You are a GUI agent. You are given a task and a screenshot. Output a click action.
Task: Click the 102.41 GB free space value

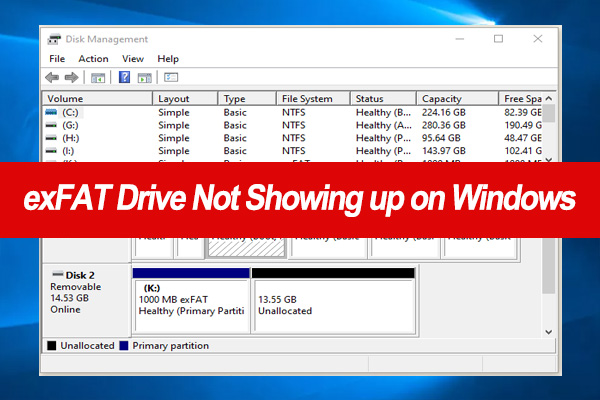coord(523,151)
